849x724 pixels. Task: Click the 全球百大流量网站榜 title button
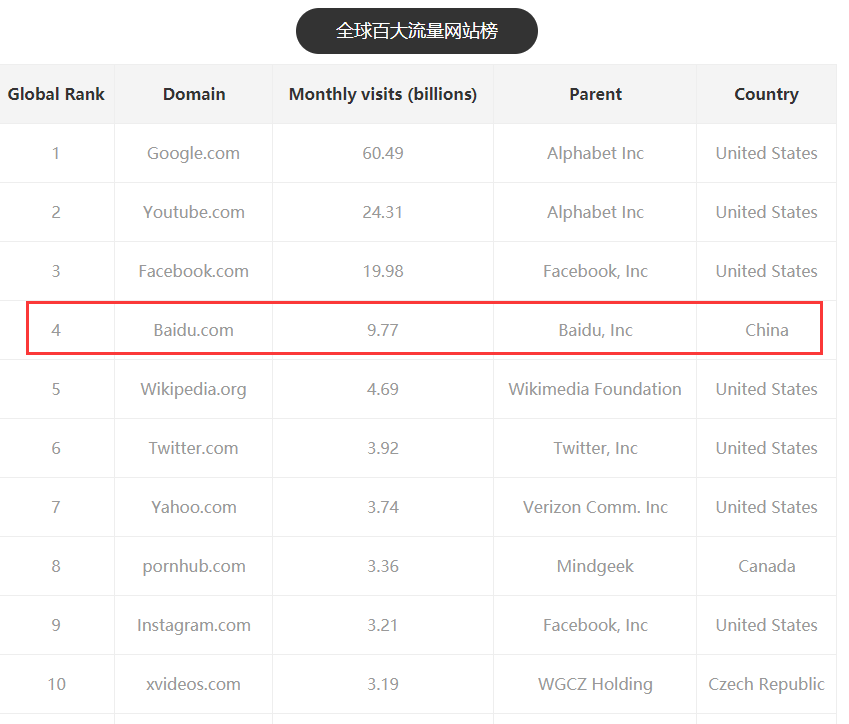point(416,31)
